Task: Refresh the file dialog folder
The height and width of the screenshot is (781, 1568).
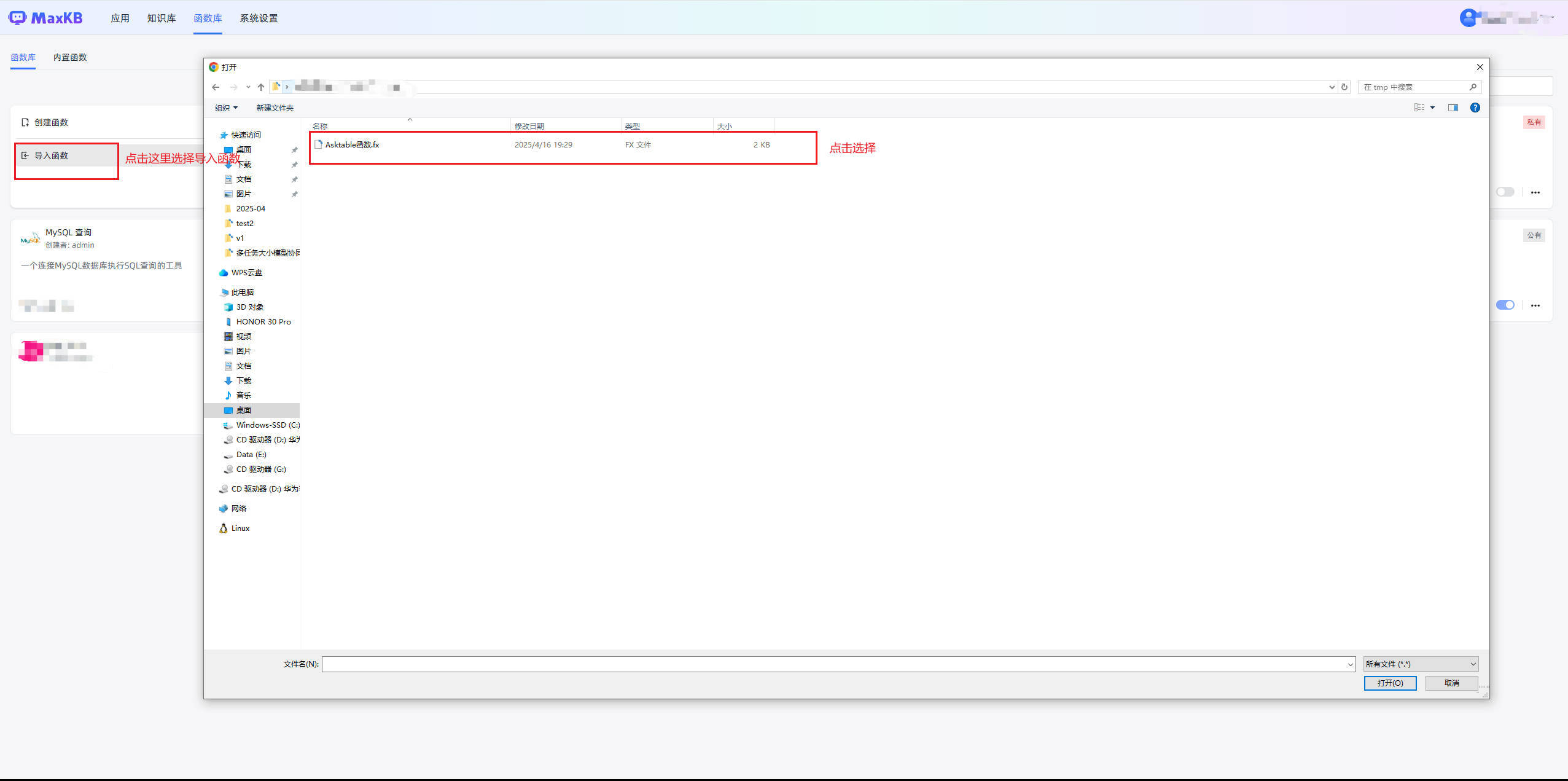Action: click(1344, 87)
